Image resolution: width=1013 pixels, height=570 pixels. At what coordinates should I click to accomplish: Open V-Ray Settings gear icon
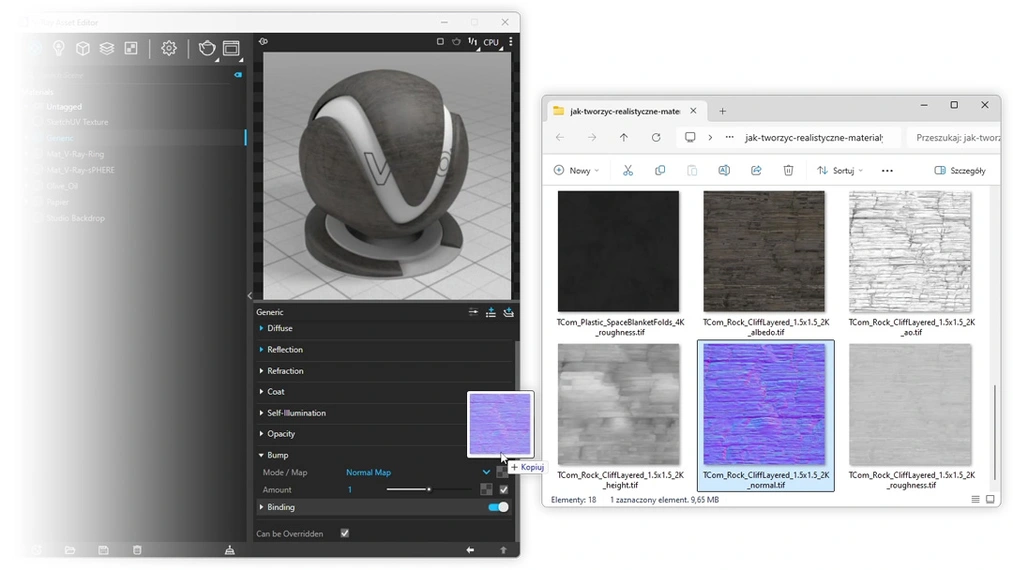[x=169, y=48]
